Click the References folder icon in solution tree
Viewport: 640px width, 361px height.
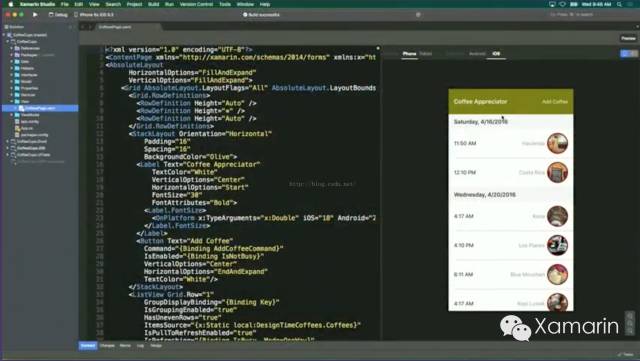[x=17, y=48]
